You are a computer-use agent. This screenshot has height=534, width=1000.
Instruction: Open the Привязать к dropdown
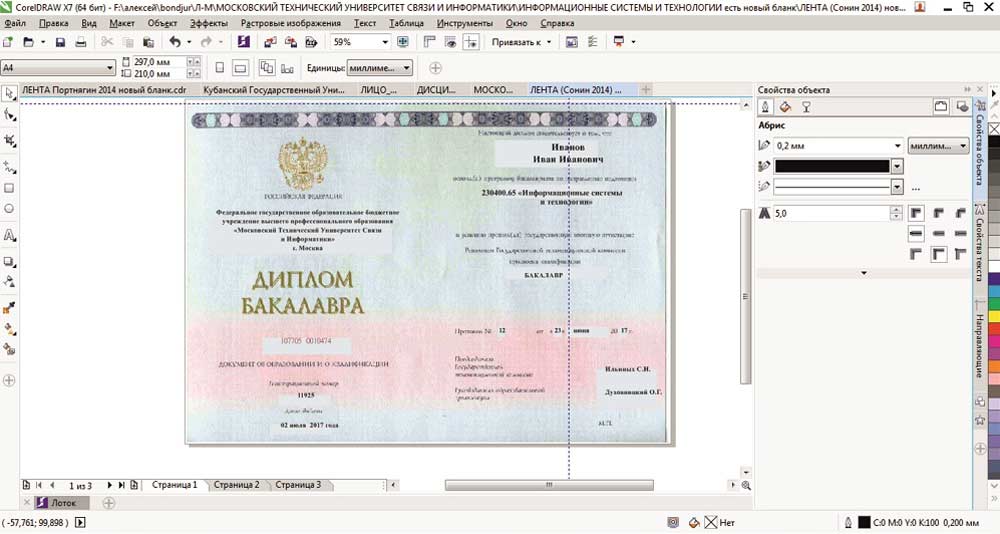coord(521,42)
